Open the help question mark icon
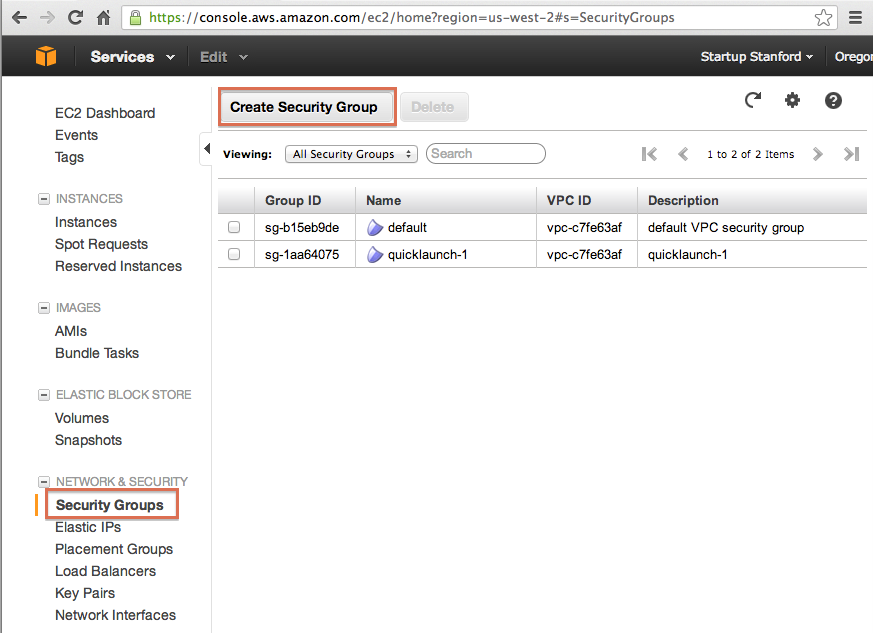This screenshot has width=873, height=633. [833, 100]
